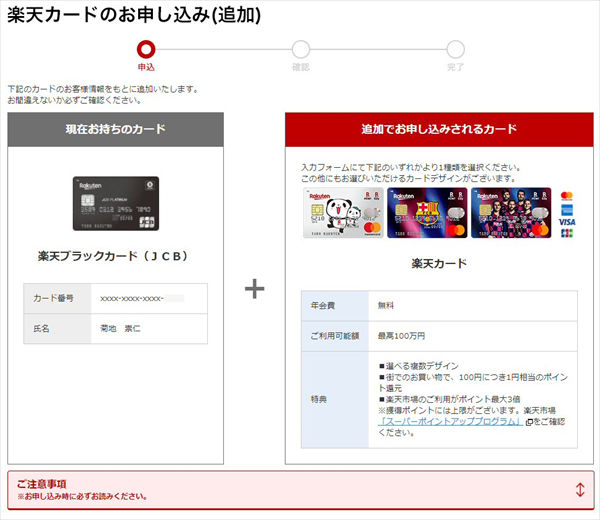Image resolution: width=600 pixels, height=520 pixels.
Task: Click the Rakuten Black Card image
Action: click(116, 204)
